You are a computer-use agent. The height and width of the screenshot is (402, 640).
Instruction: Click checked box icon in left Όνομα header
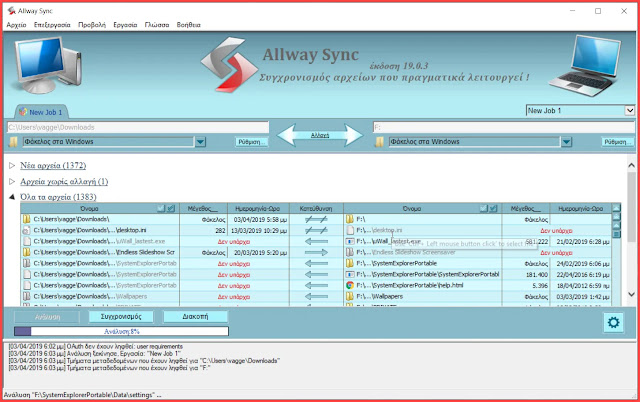click(171, 209)
